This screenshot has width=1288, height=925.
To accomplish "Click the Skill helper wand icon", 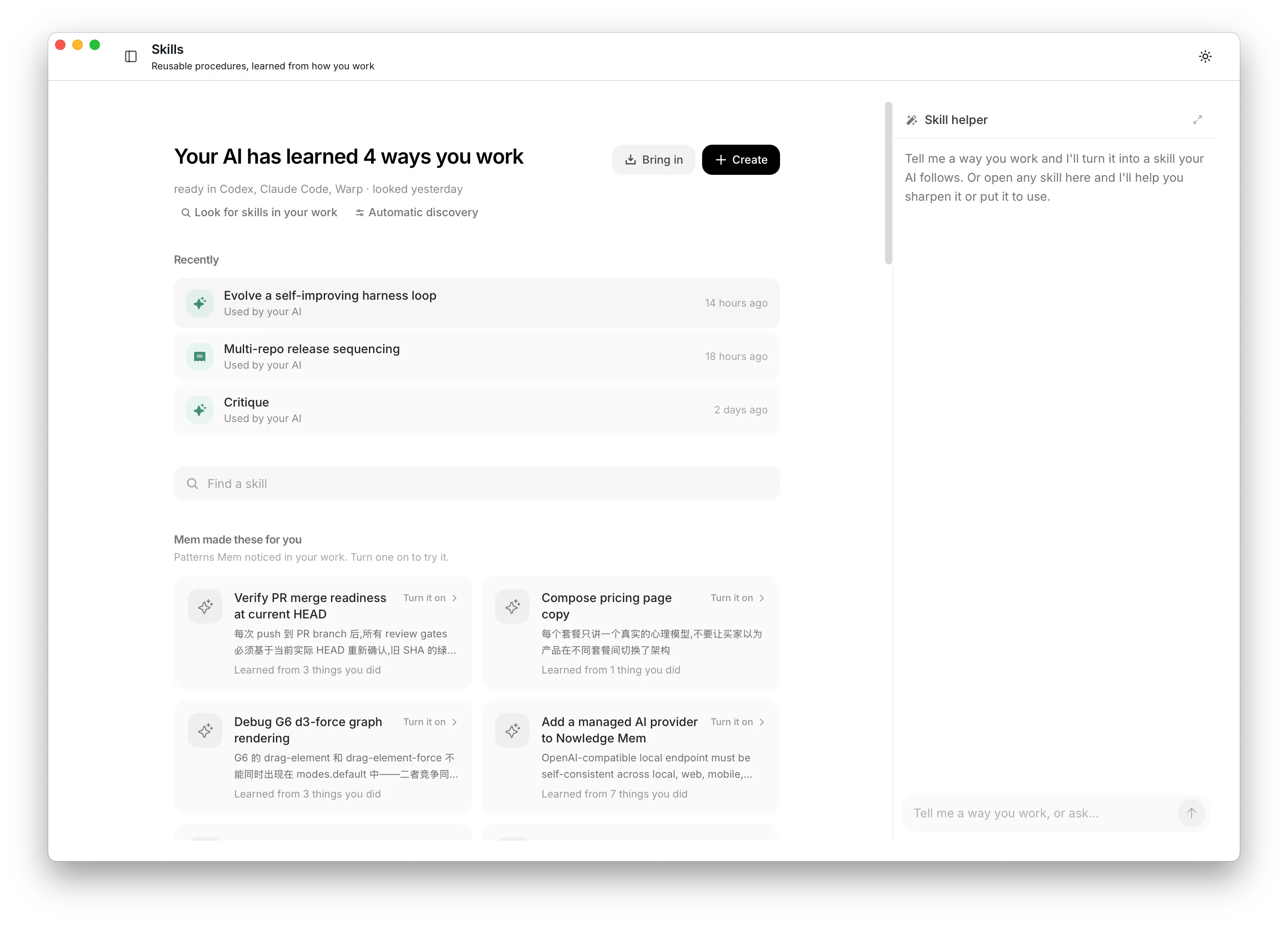I will [911, 120].
